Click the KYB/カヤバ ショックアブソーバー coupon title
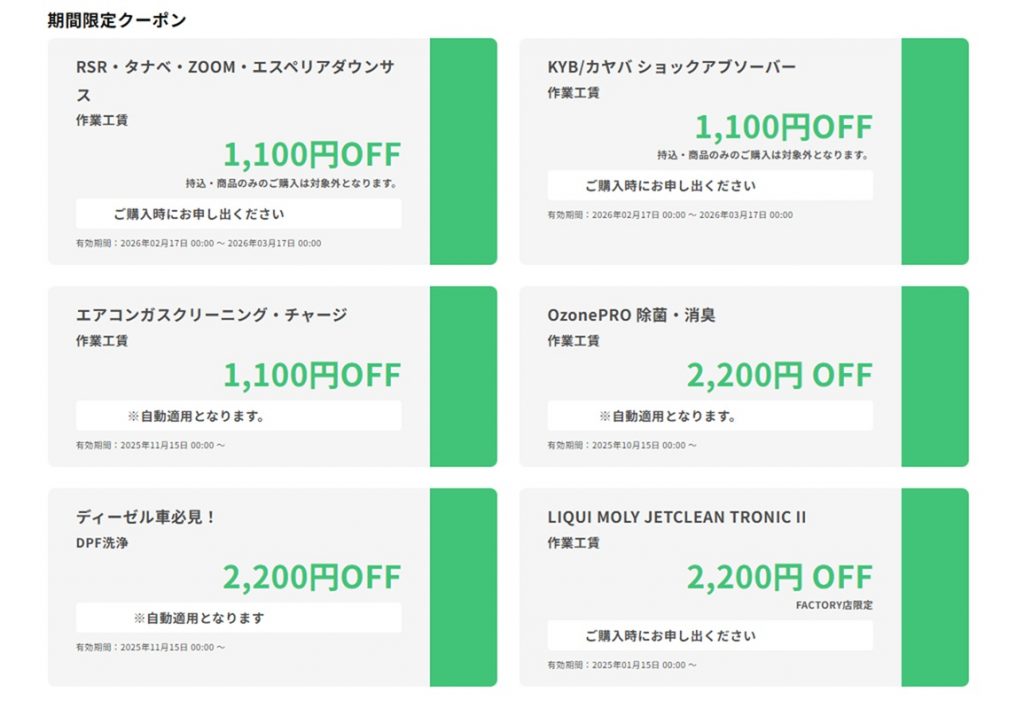Screen dimensions: 1024x724 [x=671, y=67]
